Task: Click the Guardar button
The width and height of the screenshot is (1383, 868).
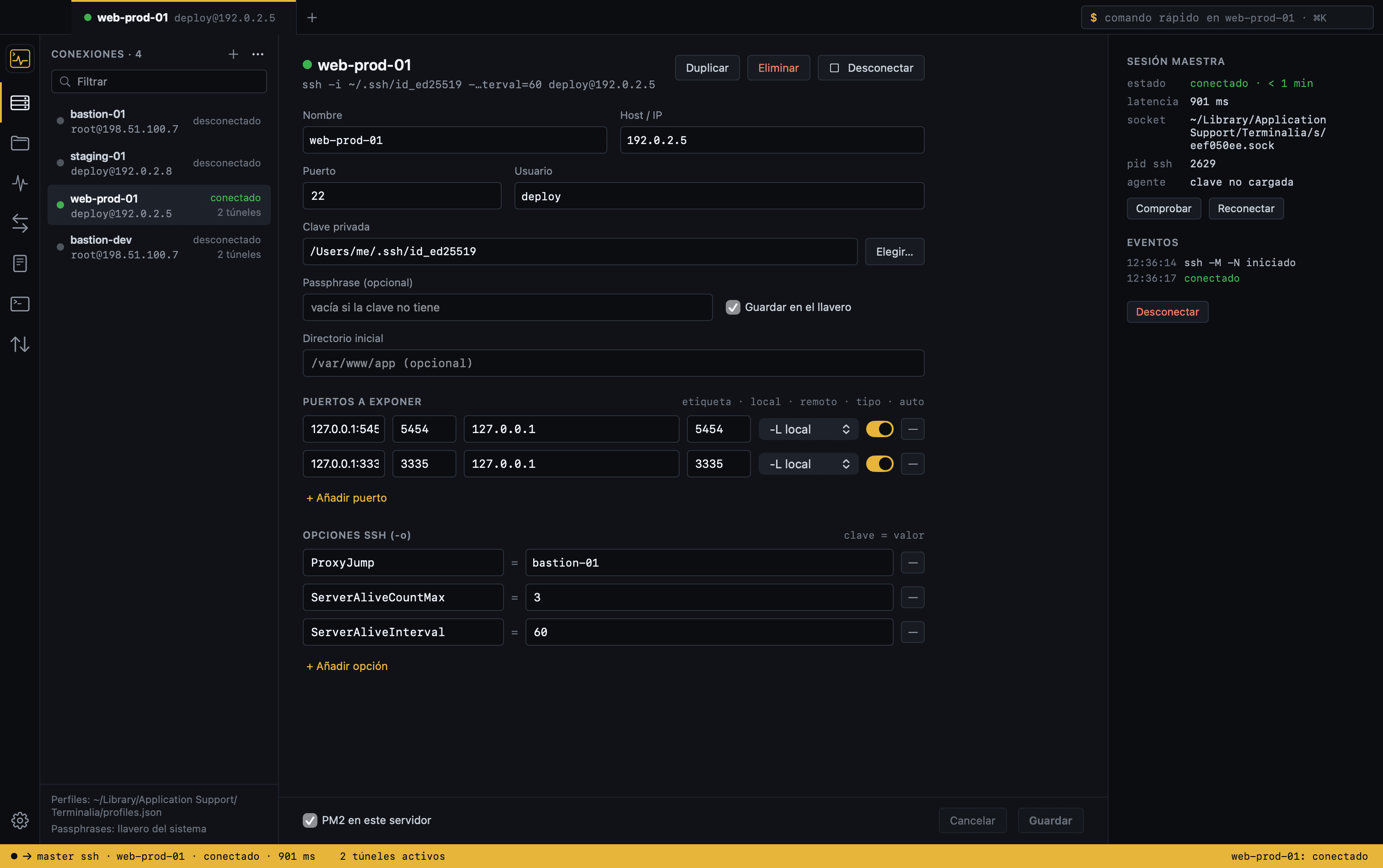Action: [x=1050, y=820]
